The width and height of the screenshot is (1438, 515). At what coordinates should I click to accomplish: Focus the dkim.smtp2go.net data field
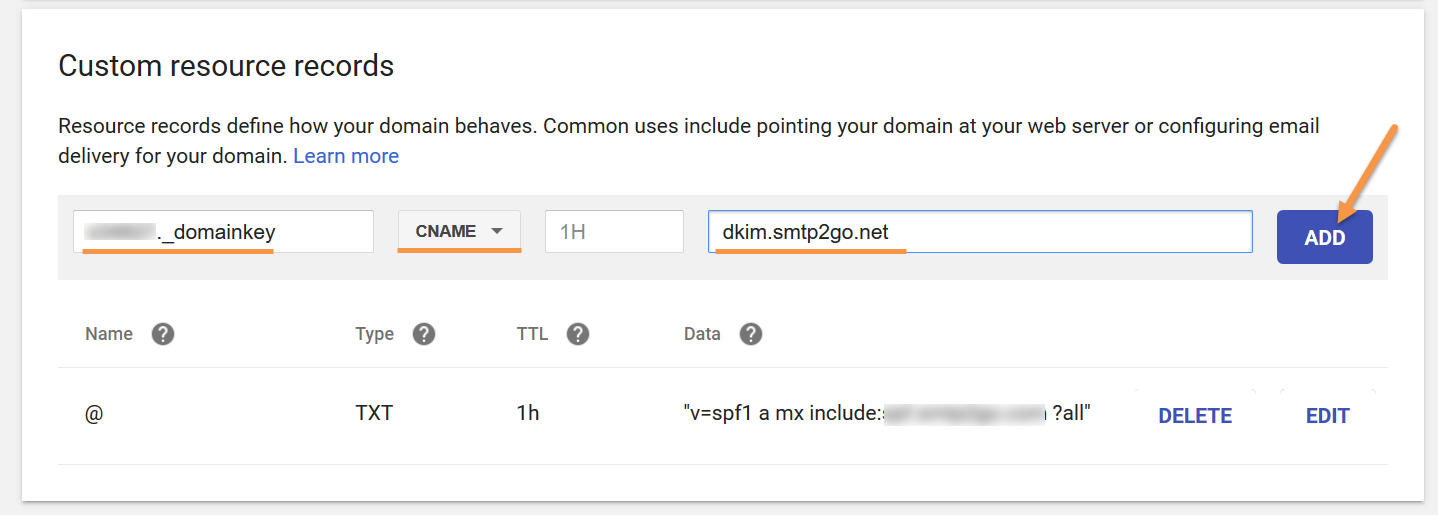pos(980,231)
